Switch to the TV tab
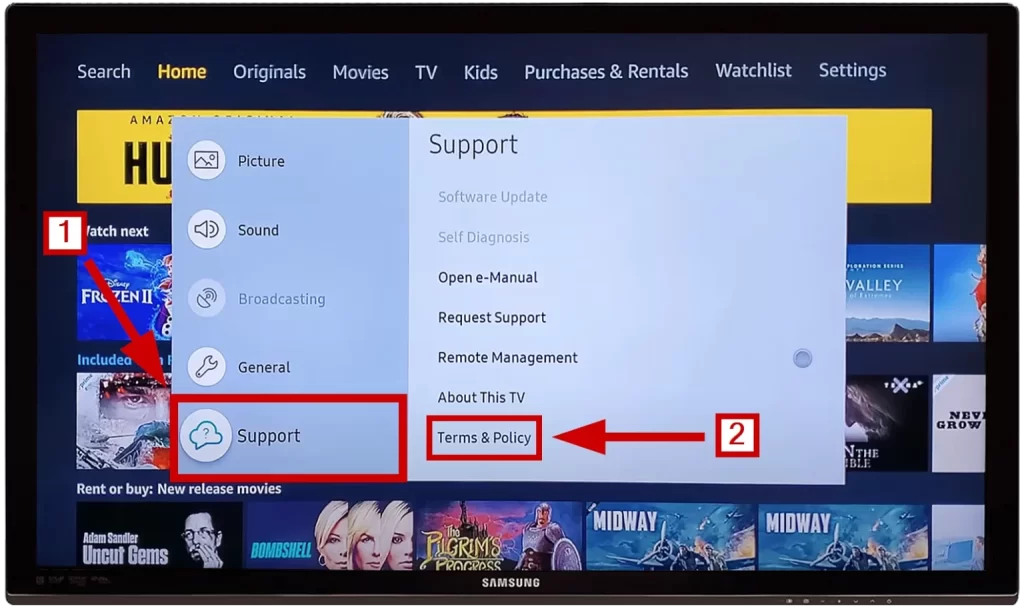 point(426,72)
